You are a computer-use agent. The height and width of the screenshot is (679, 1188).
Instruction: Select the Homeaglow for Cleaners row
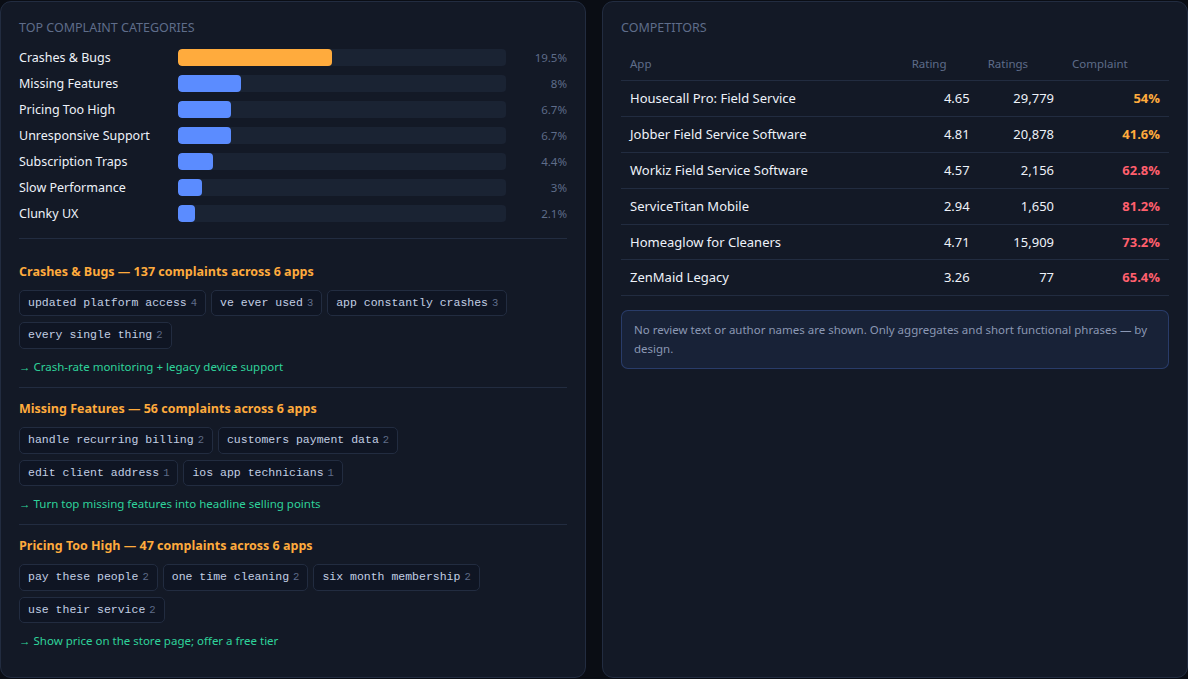(x=894, y=242)
